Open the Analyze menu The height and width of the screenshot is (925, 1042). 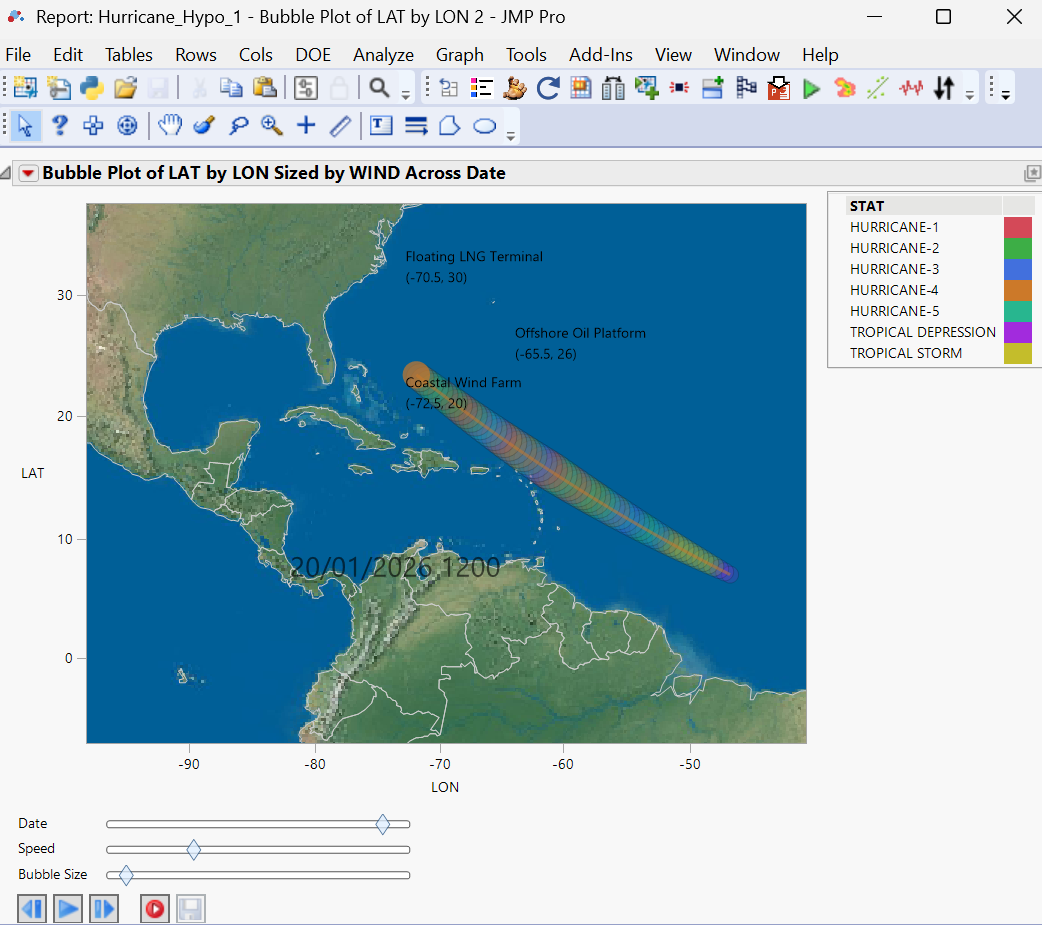[383, 54]
